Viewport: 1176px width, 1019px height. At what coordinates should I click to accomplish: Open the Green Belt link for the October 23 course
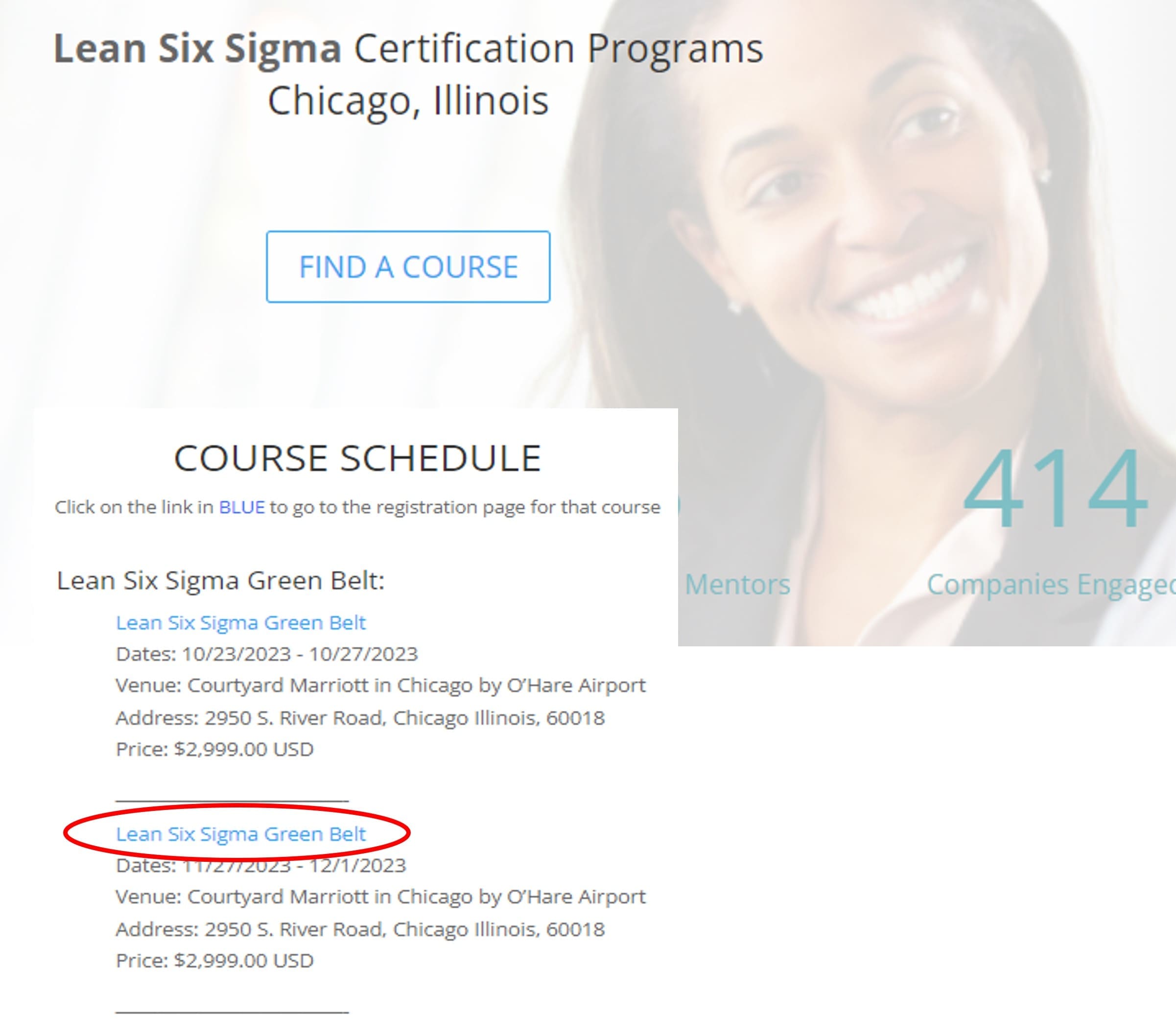(240, 623)
